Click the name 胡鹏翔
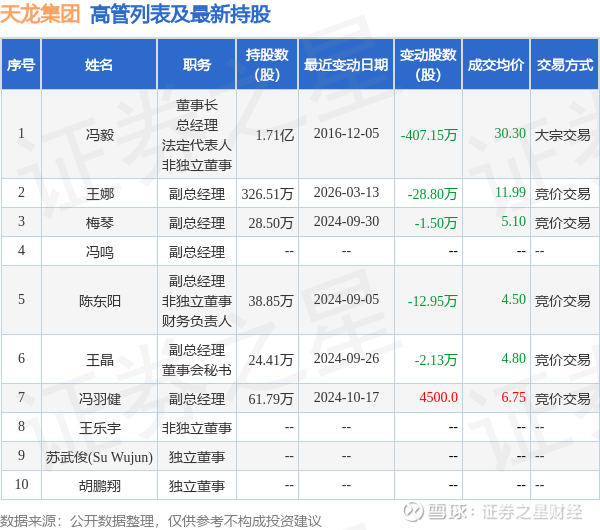Viewport: 600px width, 530px height. click(99, 486)
